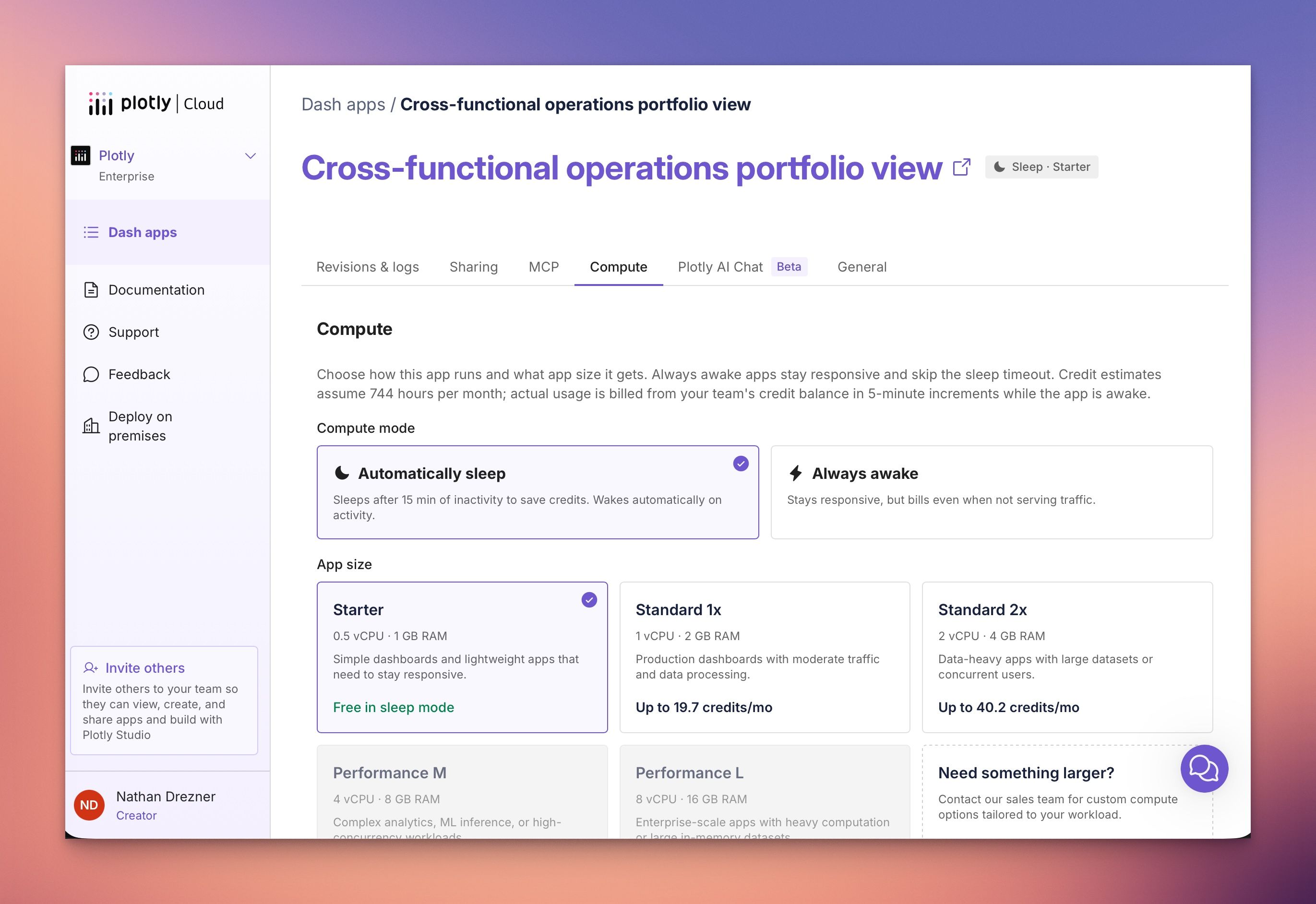Viewport: 1316px width, 904px height.
Task: Click the "Compute mode" label
Action: point(366,428)
